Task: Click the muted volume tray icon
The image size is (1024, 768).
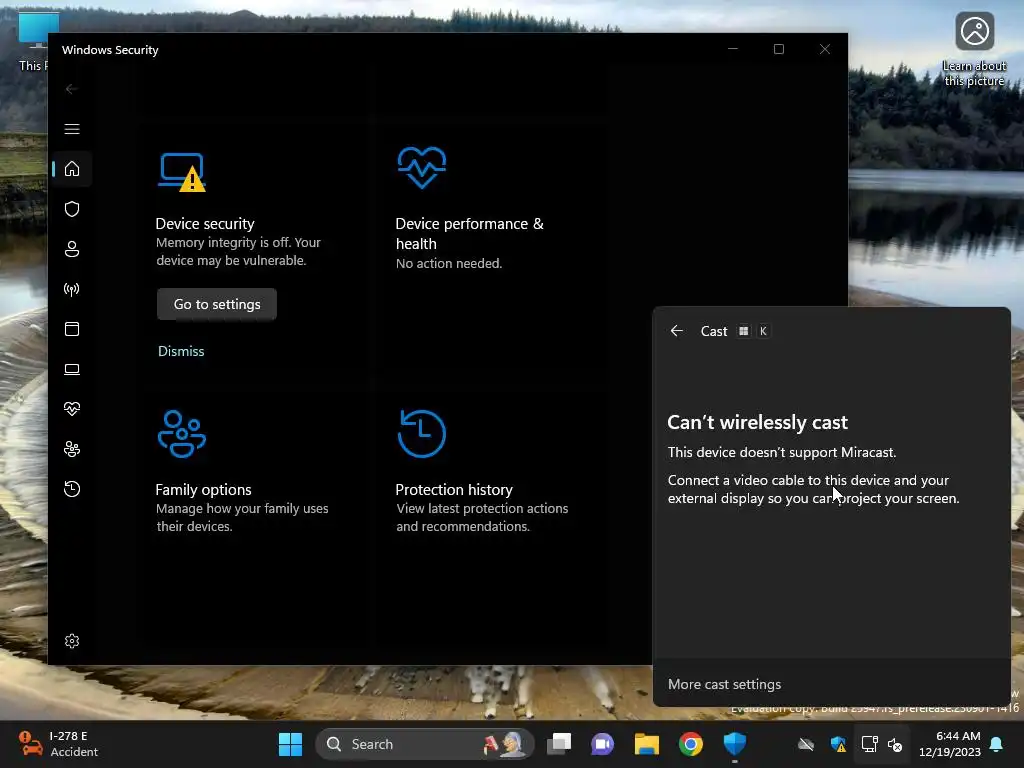Action: click(x=895, y=744)
